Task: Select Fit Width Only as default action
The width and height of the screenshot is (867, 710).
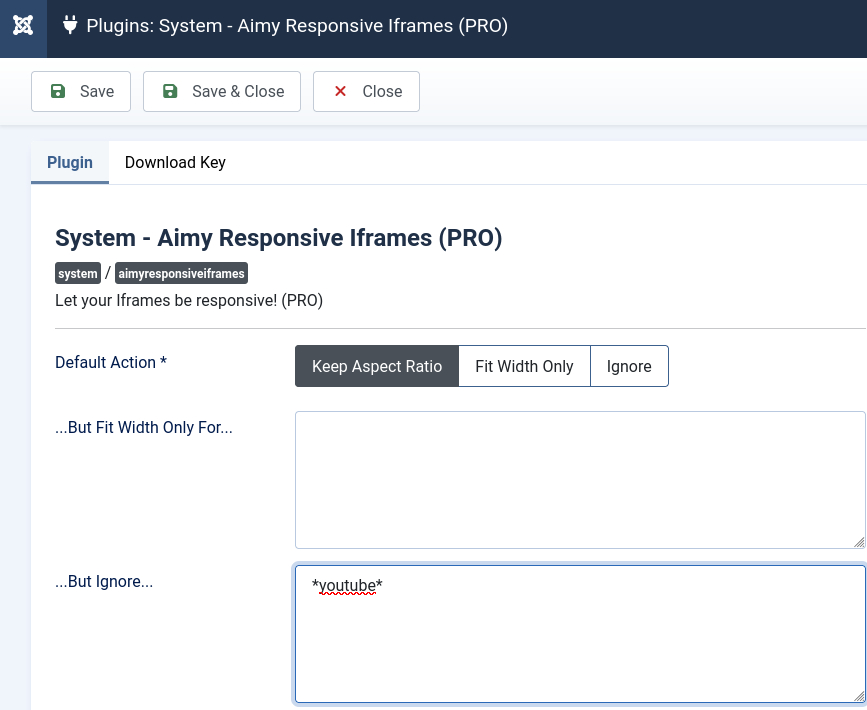Action: coord(524,366)
